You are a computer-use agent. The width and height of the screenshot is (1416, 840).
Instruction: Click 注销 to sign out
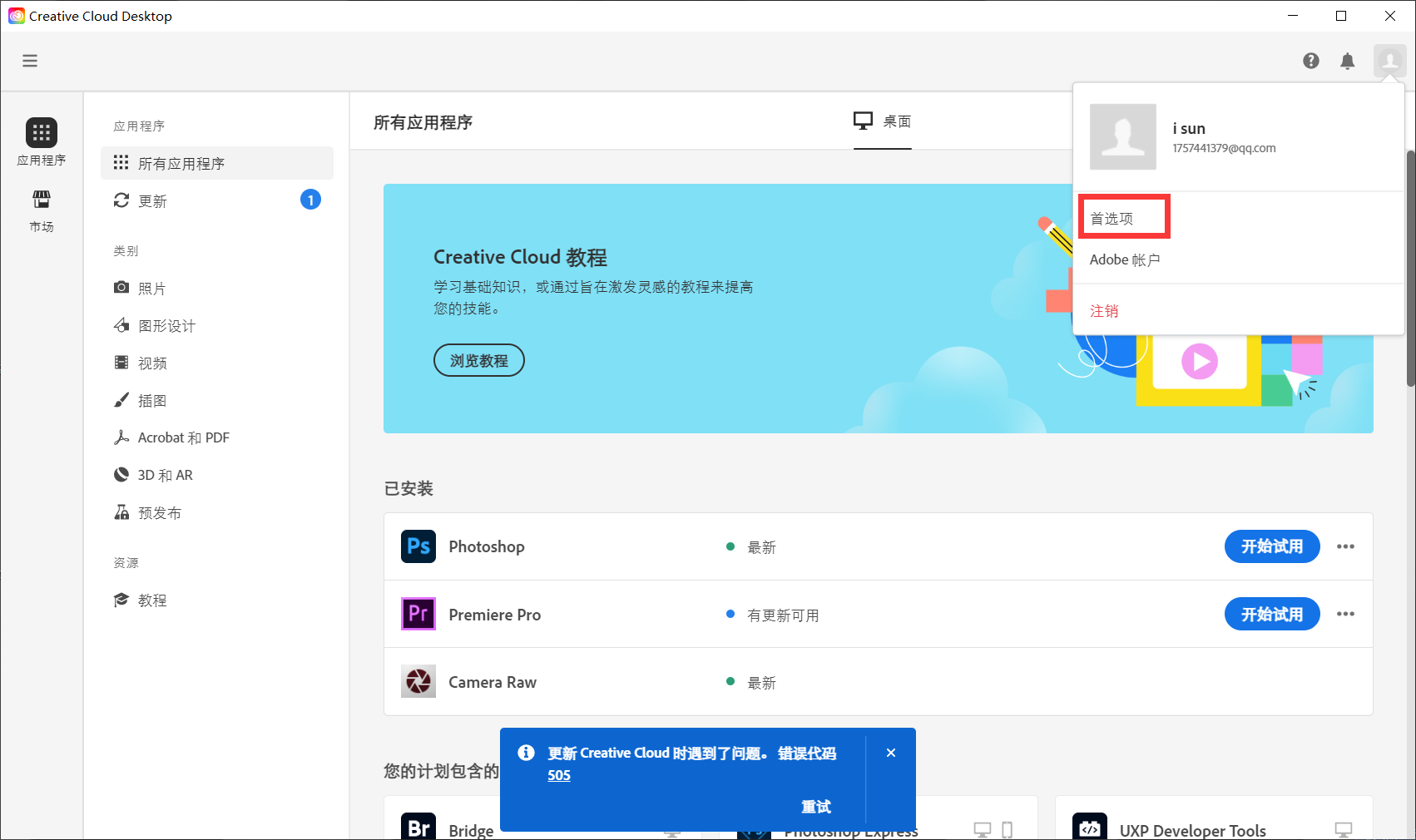1104,310
